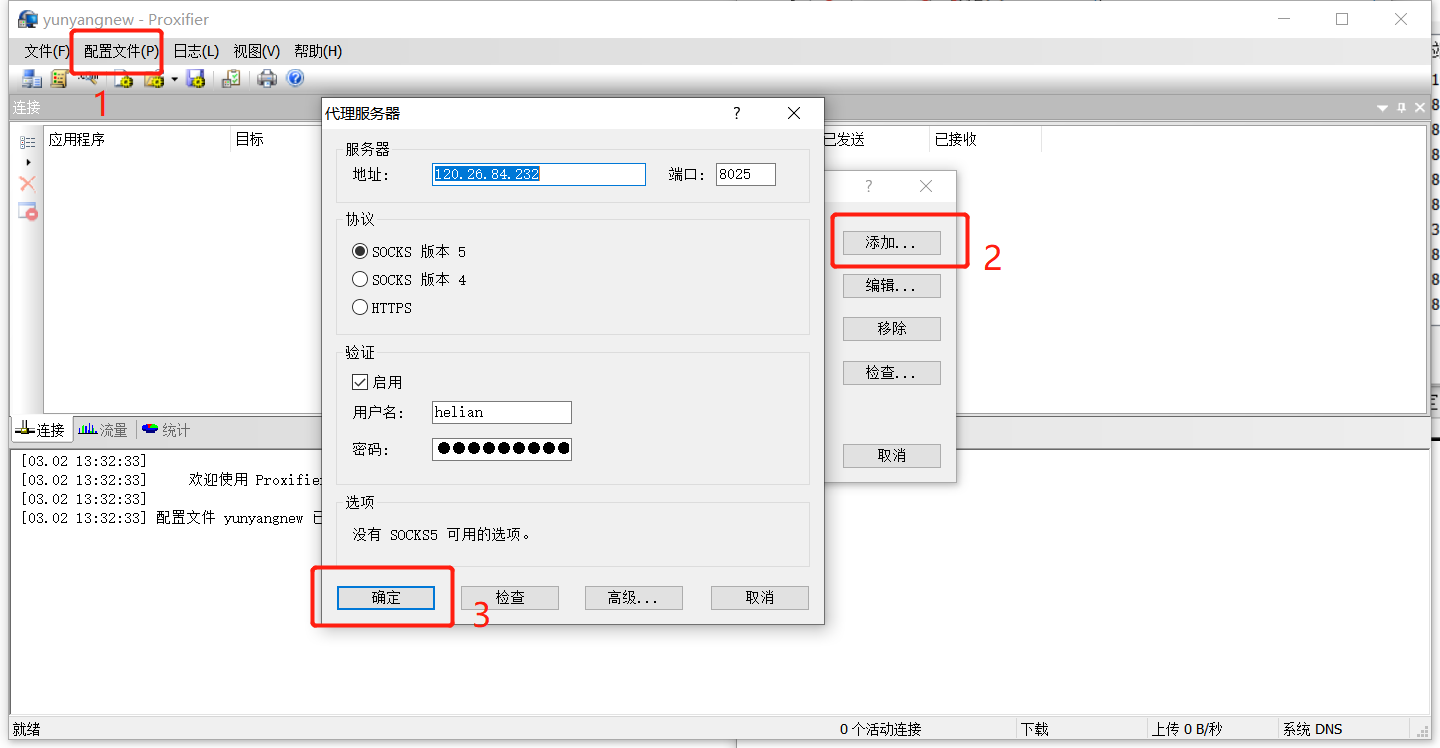
Task: Click 下载 in the status bar
Action: [x=1034, y=729]
